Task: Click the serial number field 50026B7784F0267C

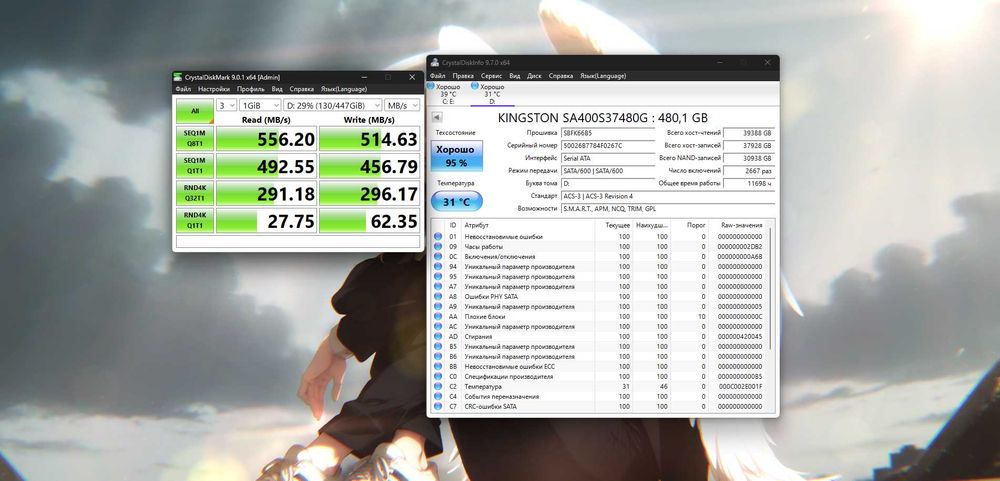Action: [x=607, y=145]
